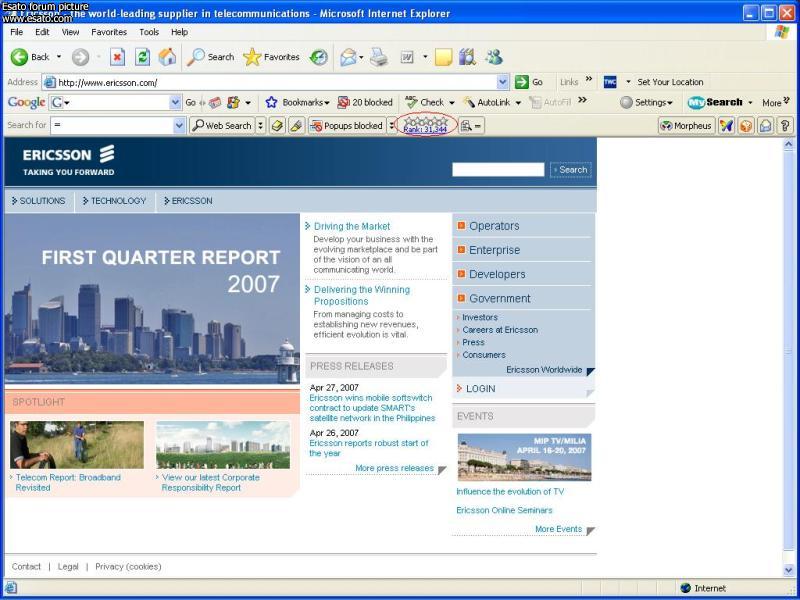Click the Edit with Word icon

click(407, 57)
